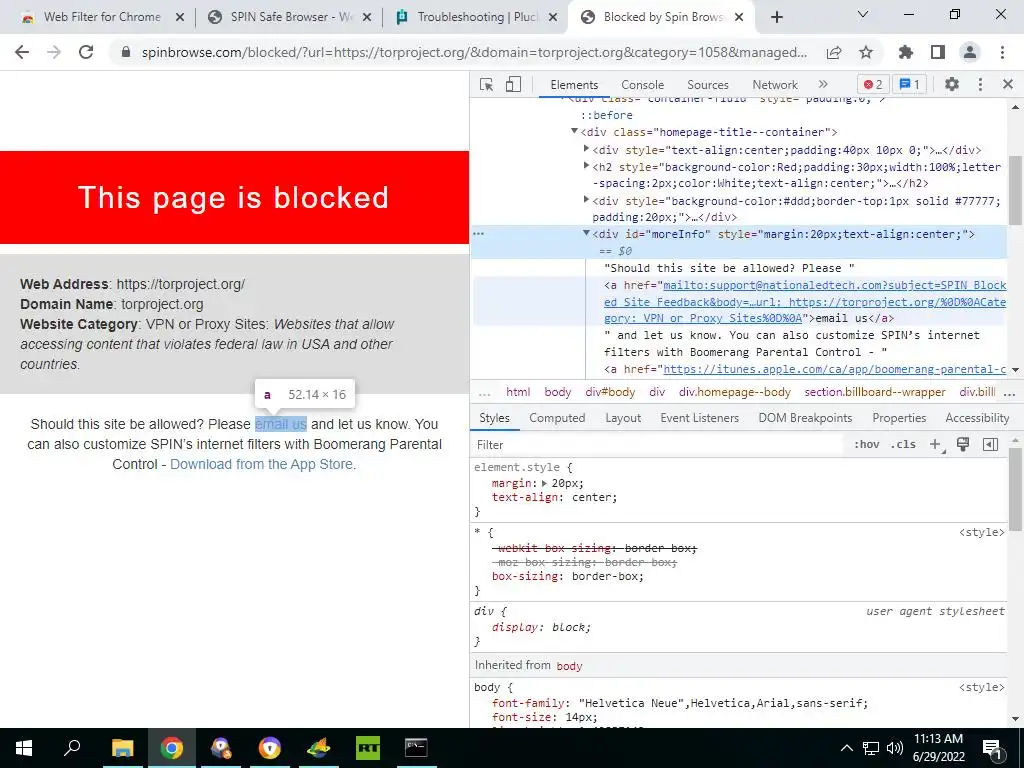
Task: Go back using browser back arrow
Action: pyautogui.click(x=22, y=52)
